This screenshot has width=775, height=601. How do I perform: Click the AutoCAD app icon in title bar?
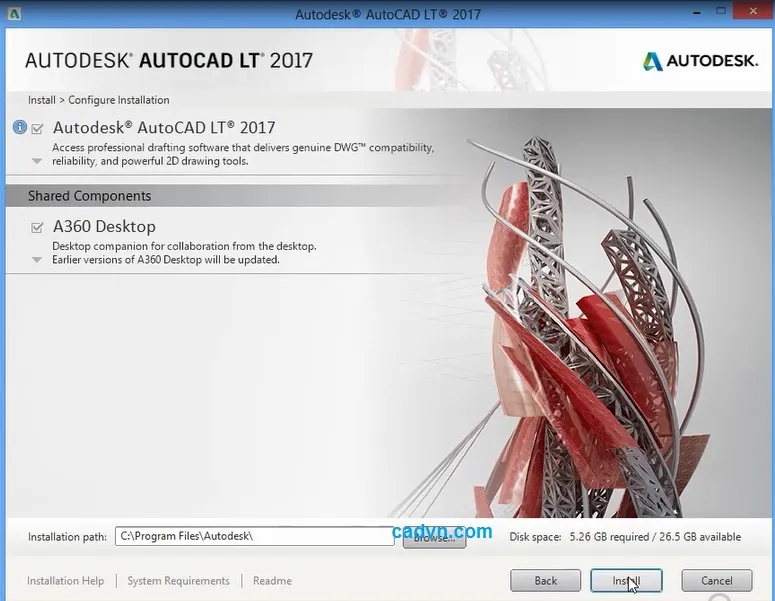[14, 14]
